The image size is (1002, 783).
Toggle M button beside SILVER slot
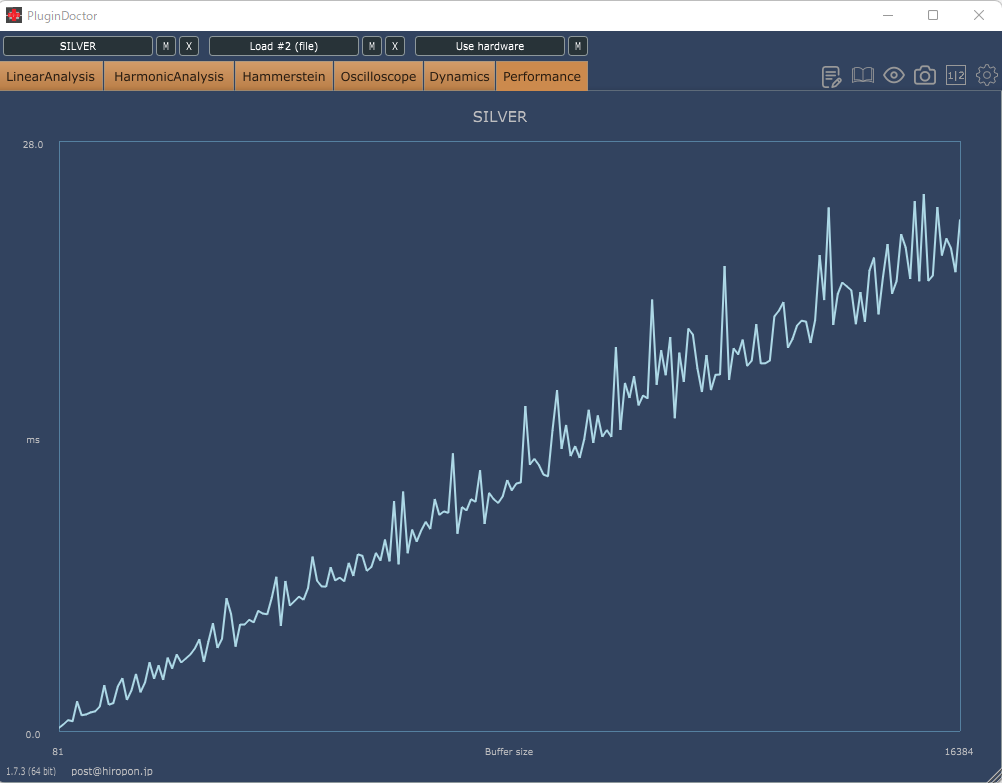(x=166, y=46)
